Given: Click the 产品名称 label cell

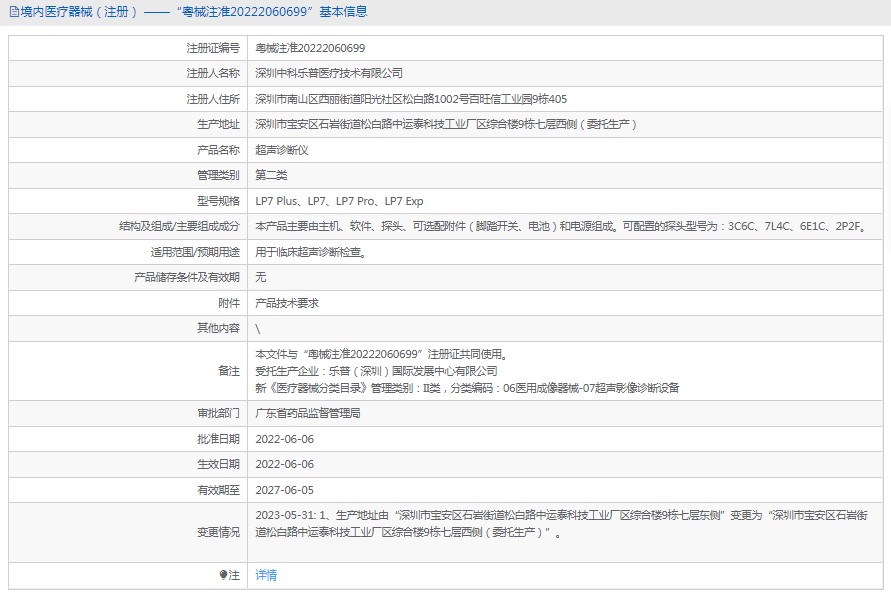Looking at the screenshot, I should 128,150.
